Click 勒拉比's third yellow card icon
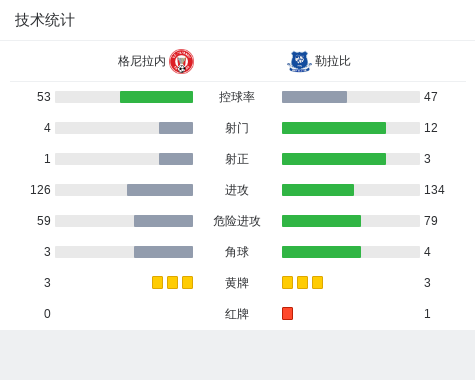This screenshot has height=380, width=475. click(317, 282)
